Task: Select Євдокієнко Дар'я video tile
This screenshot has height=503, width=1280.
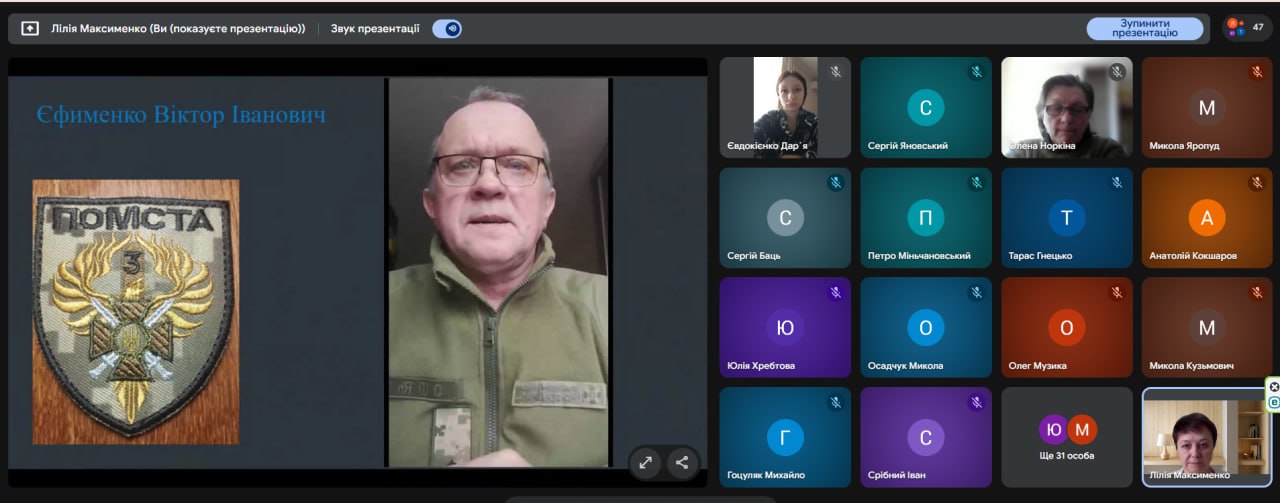Action: pos(785,107)
